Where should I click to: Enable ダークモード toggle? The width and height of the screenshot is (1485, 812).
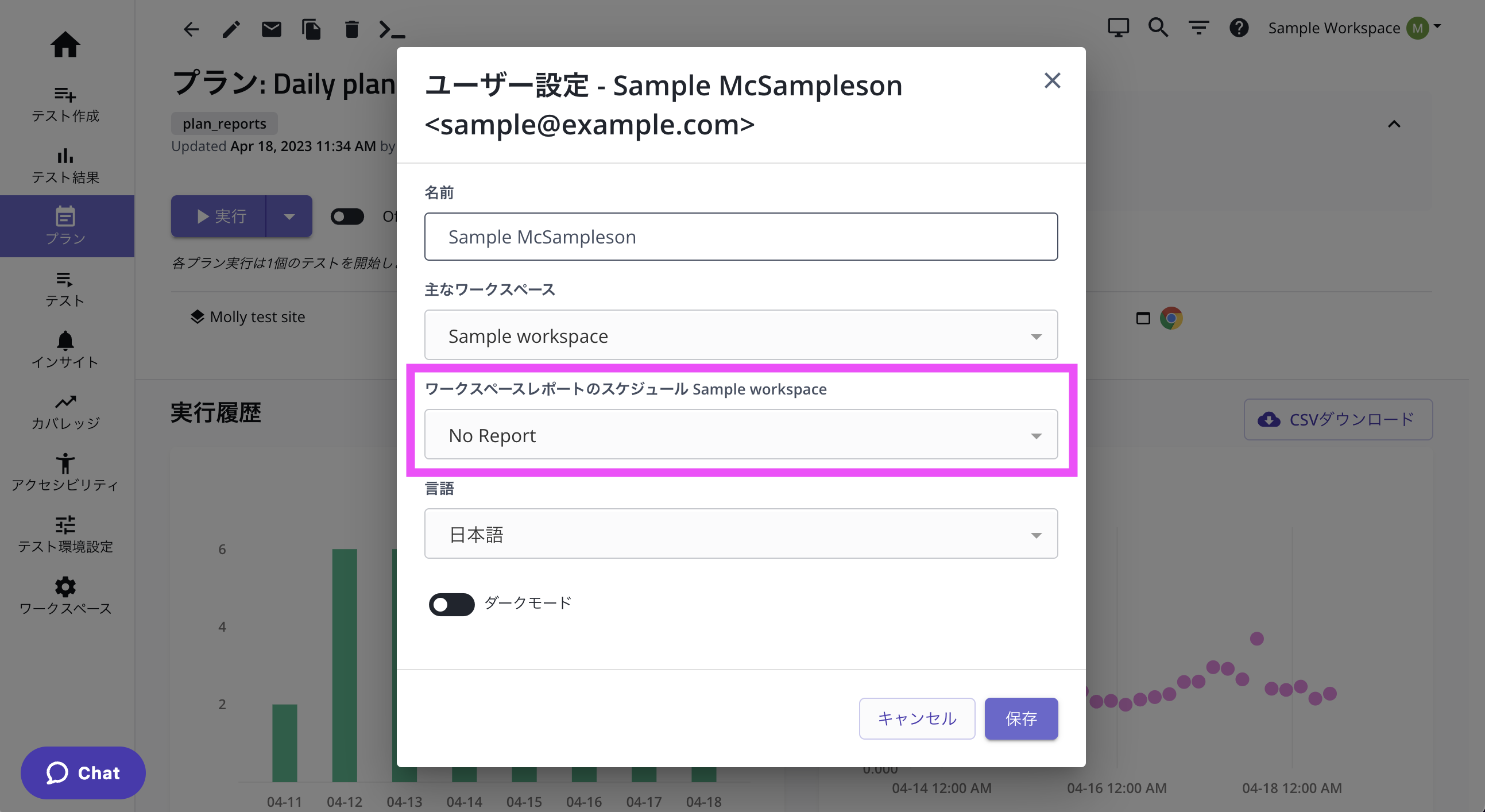tap(451, 604)
